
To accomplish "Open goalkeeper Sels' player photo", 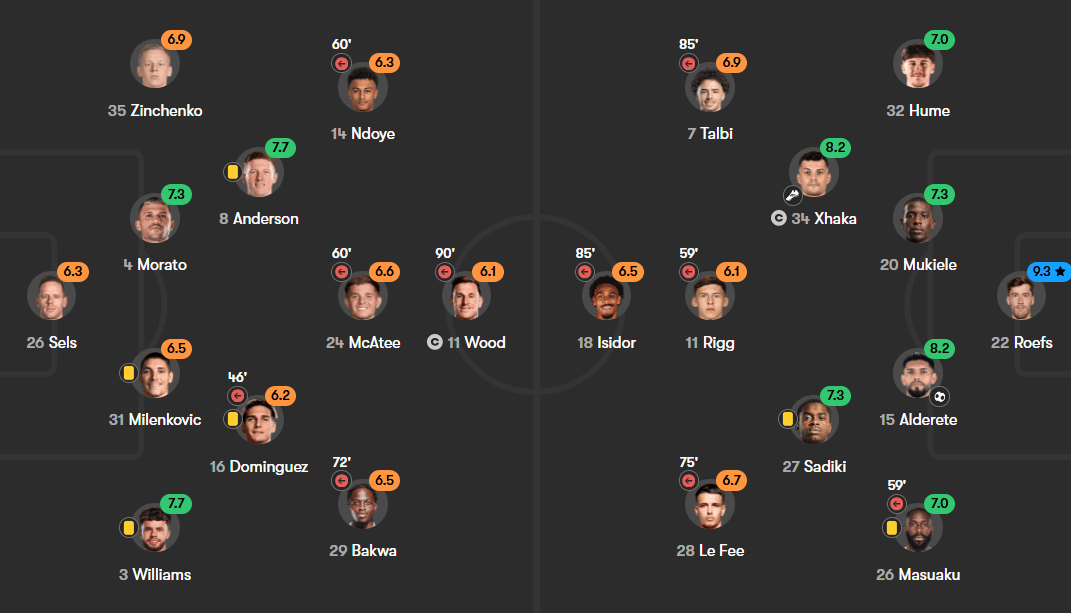I will pos(51,296).
